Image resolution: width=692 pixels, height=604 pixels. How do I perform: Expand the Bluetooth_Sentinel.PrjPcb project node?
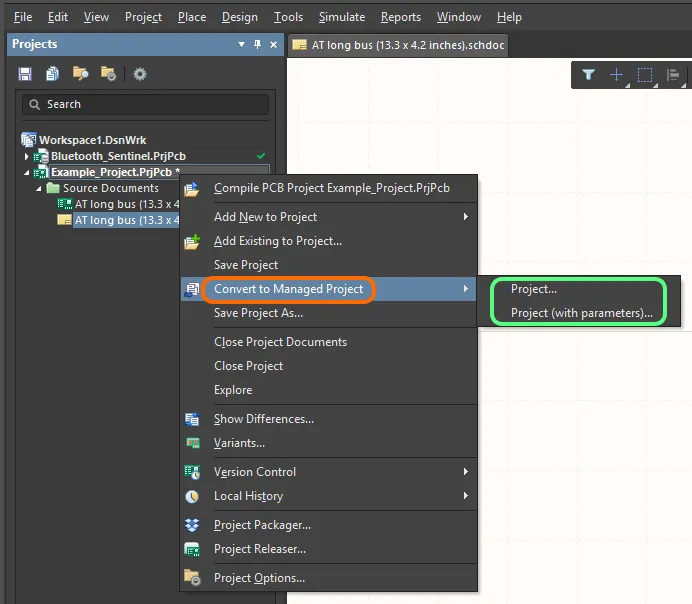tap(26, 156)
